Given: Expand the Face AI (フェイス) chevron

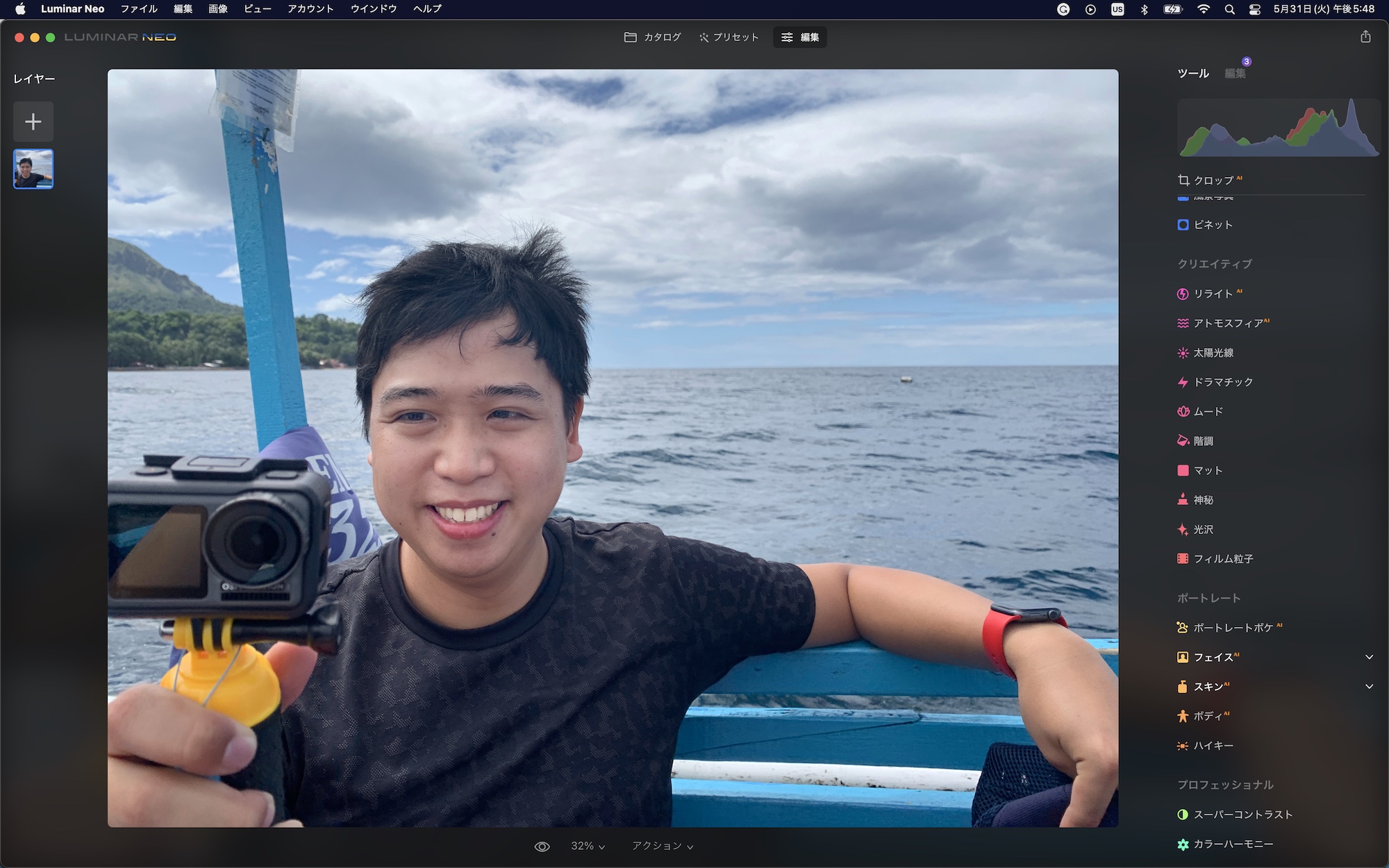Looking at the screenshot, I should click(1369, 657).
